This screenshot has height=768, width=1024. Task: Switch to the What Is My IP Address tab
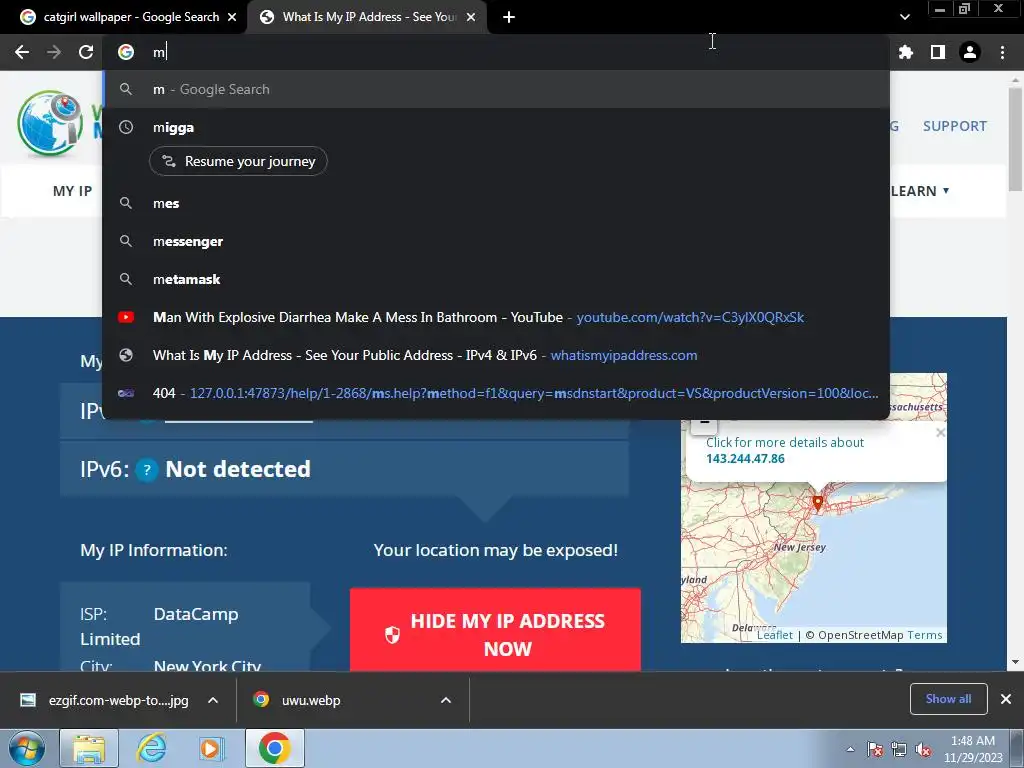[x=366, y=17]
